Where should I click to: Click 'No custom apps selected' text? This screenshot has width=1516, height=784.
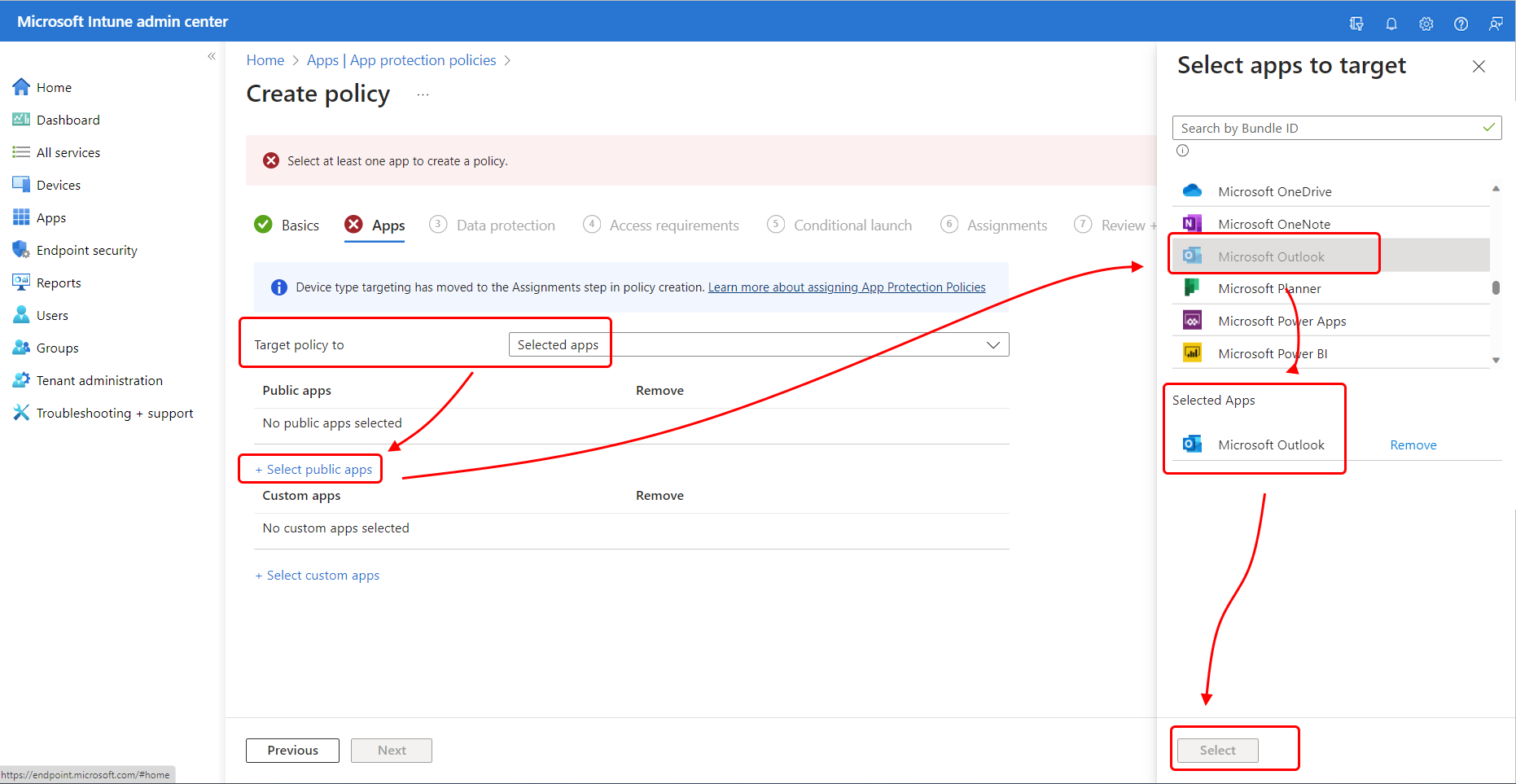tap(335, 528)
